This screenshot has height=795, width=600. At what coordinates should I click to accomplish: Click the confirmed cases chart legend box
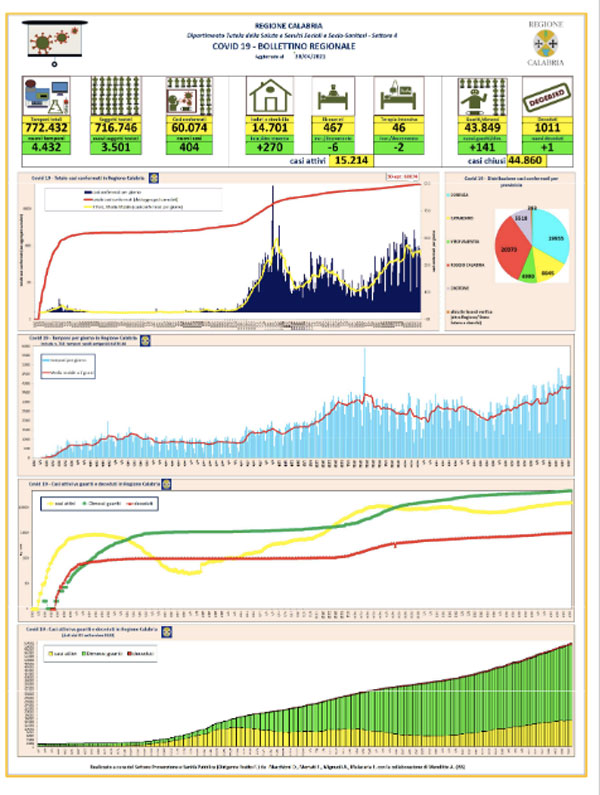point(133,199)
